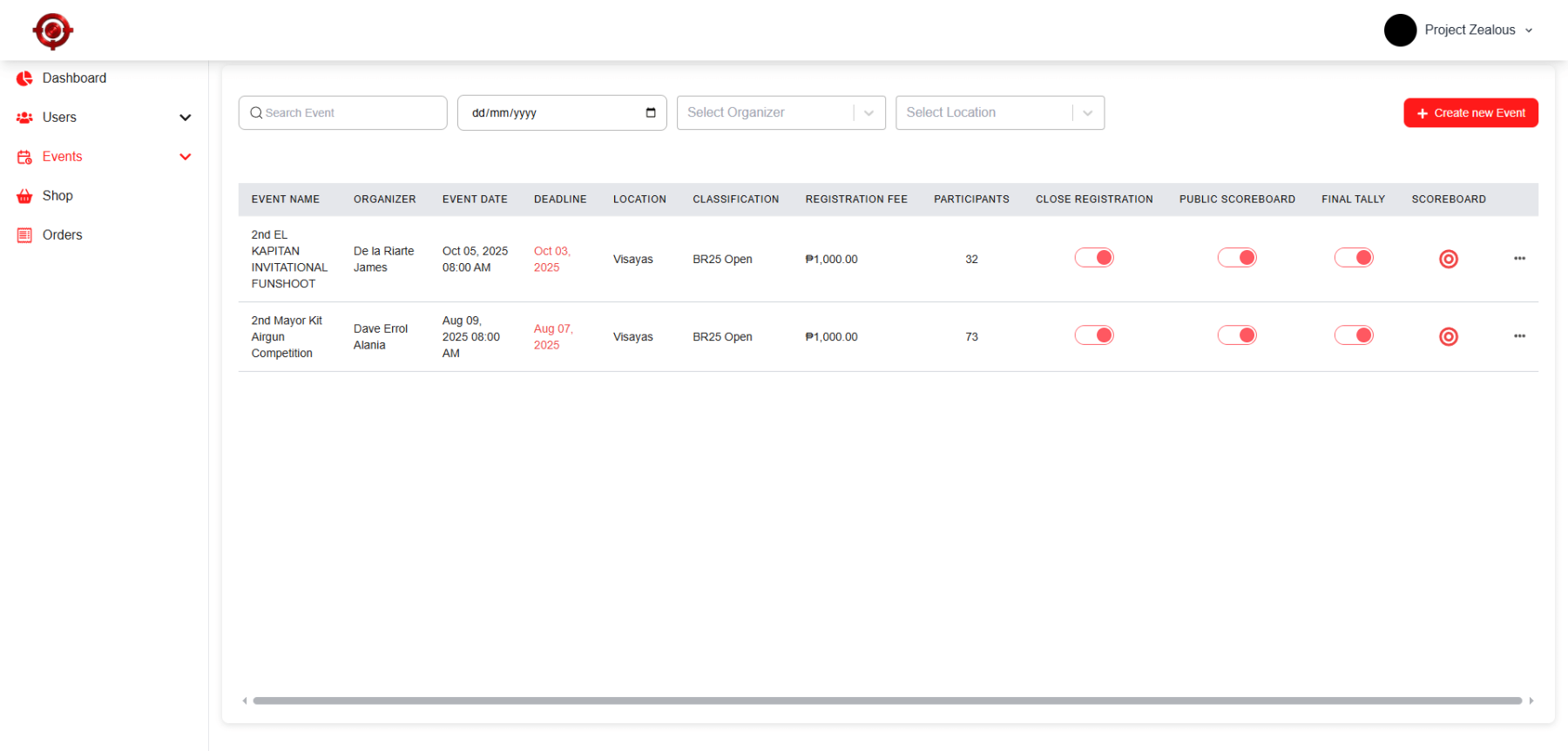Toggle Public Scoreboard for 2nd Mayor Kit event
The width and height of the screenshot is (1568, 751).
click(1236, 335)
